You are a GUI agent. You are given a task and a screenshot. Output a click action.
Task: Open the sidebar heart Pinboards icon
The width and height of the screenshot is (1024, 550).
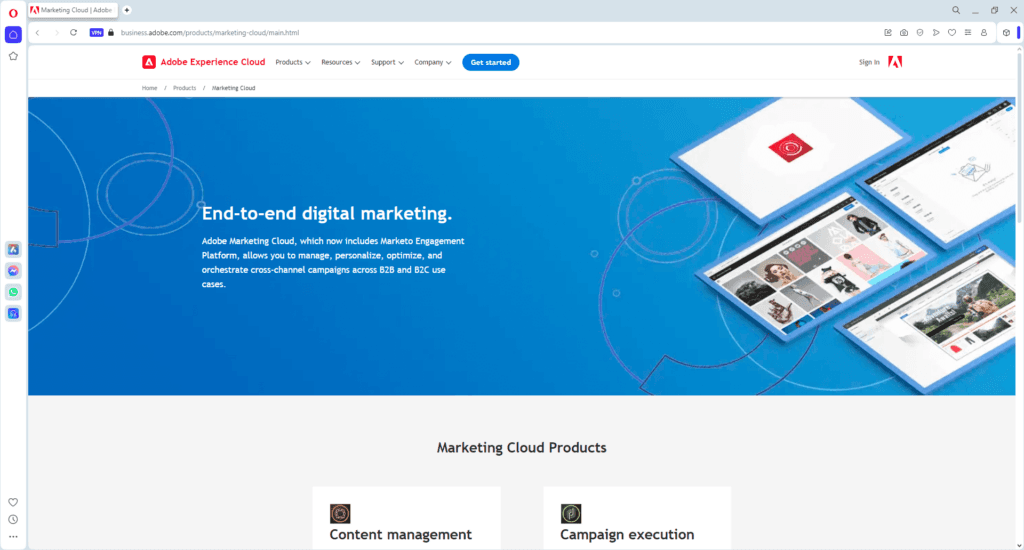(x=13, y=502)
